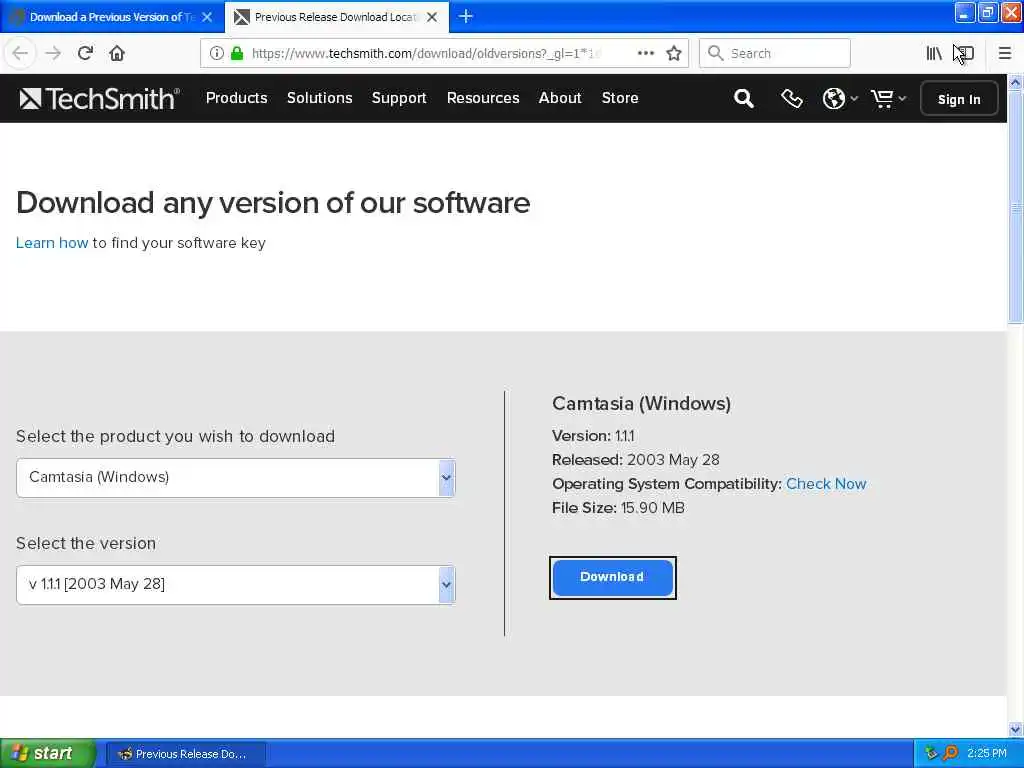The image size is (1024, 768).
Task: Reload the current page
Action: coord(85,53)
